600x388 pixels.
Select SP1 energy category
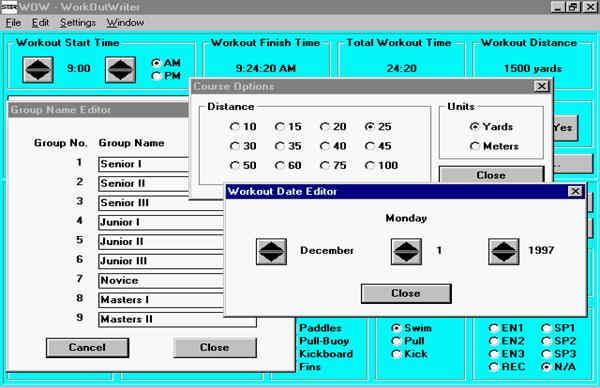coord(559,328)
